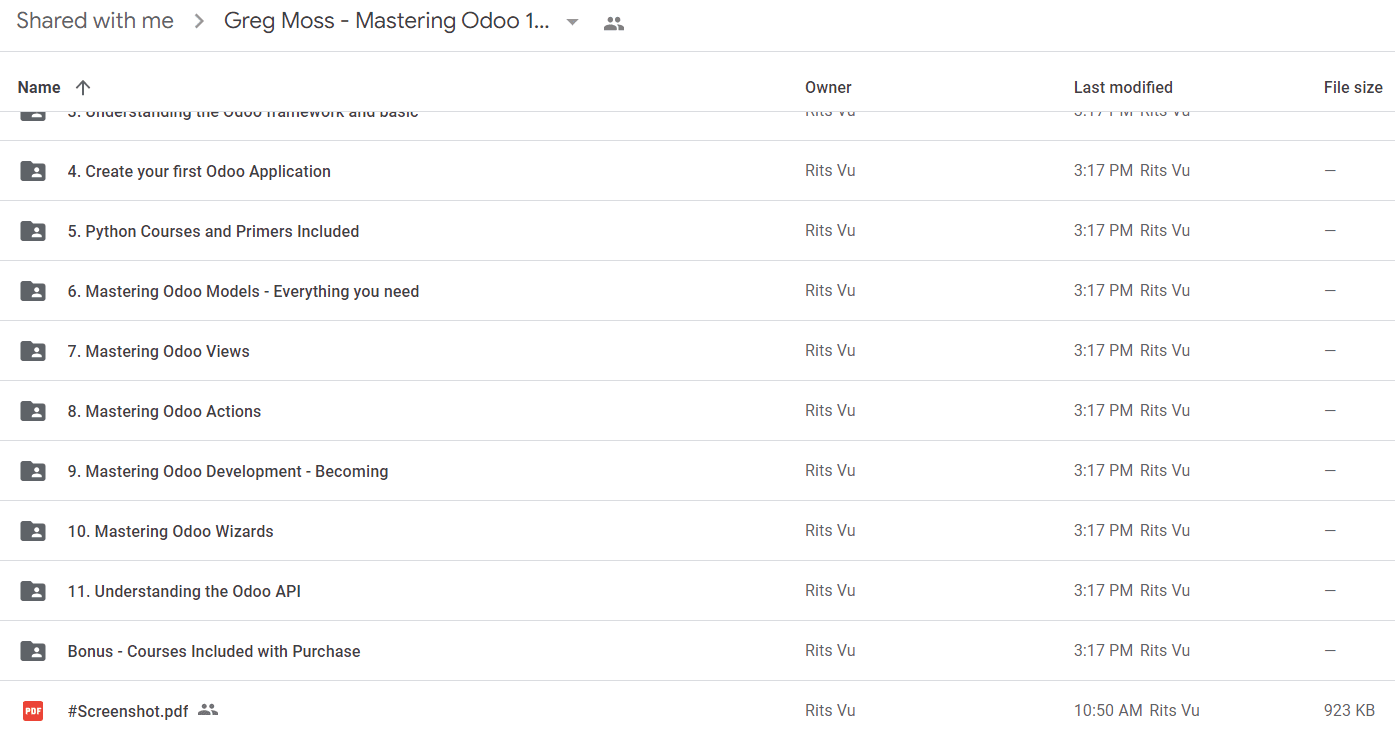Image resolution: width=1395 pixels, height=735 pixels.
Task: Click the Owner column header
Action: [x=828, y=87]
